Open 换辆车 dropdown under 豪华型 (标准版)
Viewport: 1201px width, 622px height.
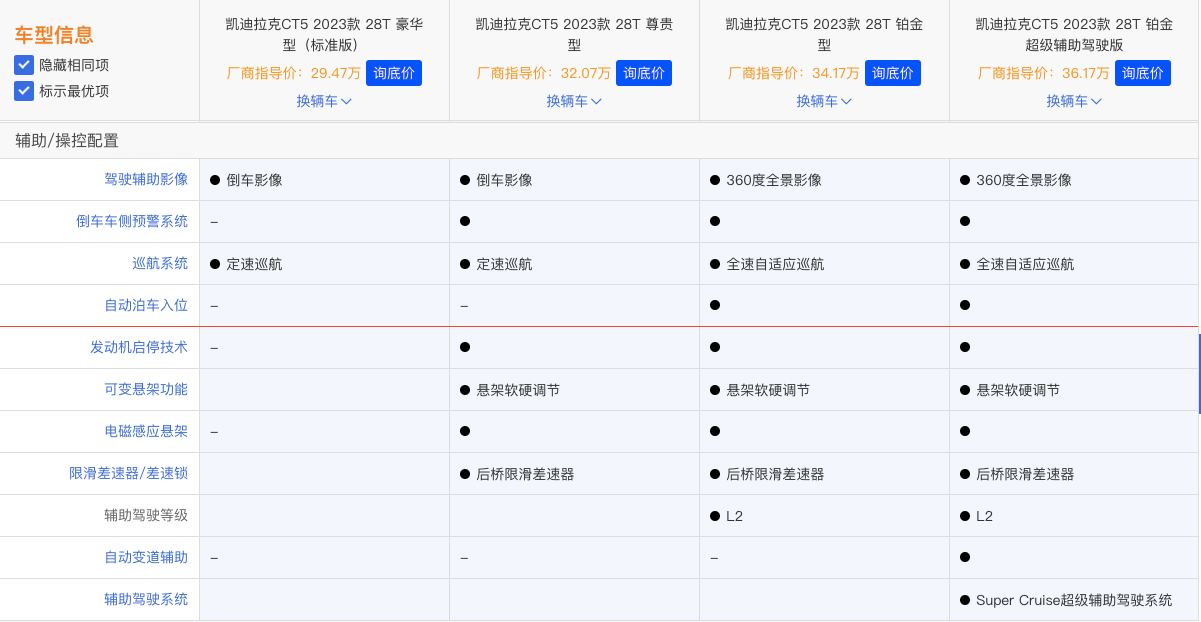pyautogui.click(x=324, y=101)
